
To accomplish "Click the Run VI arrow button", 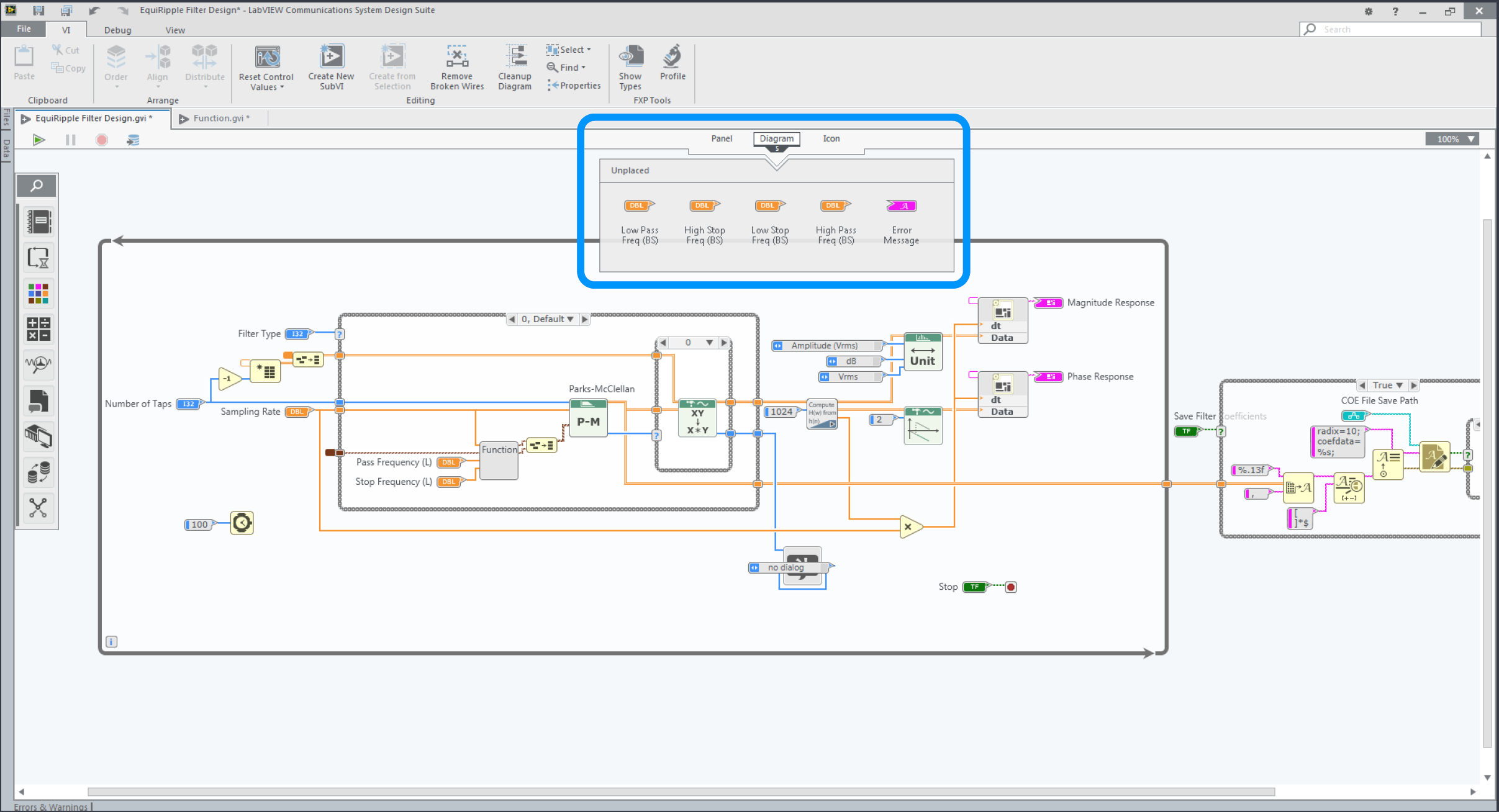I will [x=38, y=140].
